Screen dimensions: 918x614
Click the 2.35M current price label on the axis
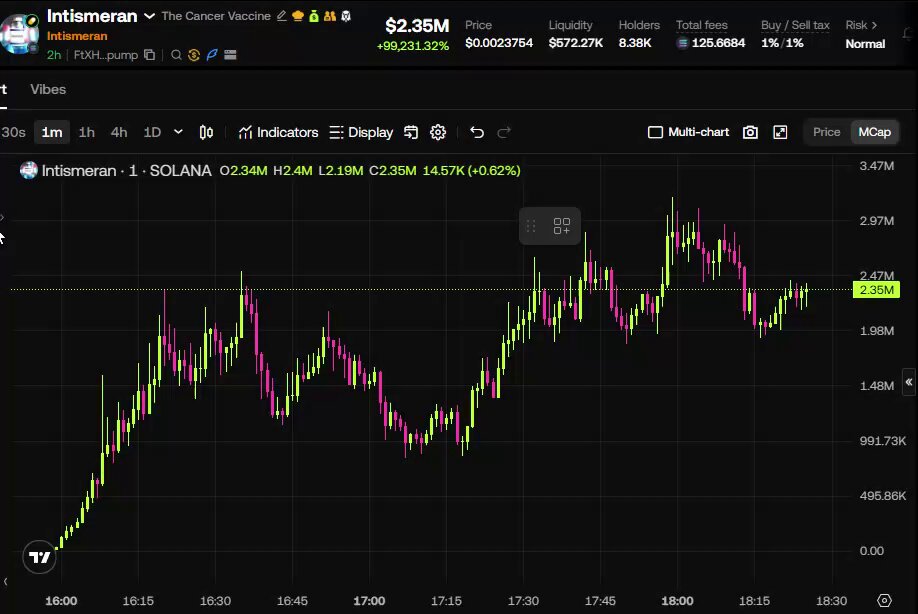[x=876, y=290]
